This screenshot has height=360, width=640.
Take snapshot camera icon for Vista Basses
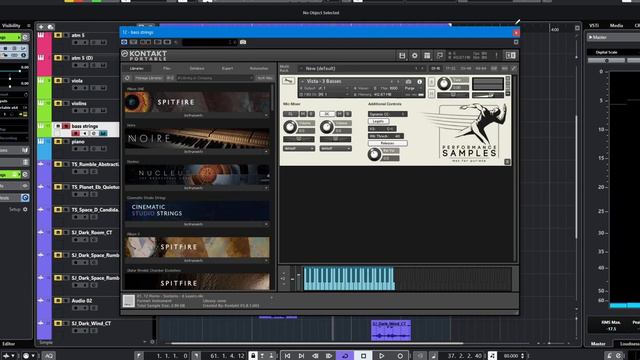click(x=408, y=82)
